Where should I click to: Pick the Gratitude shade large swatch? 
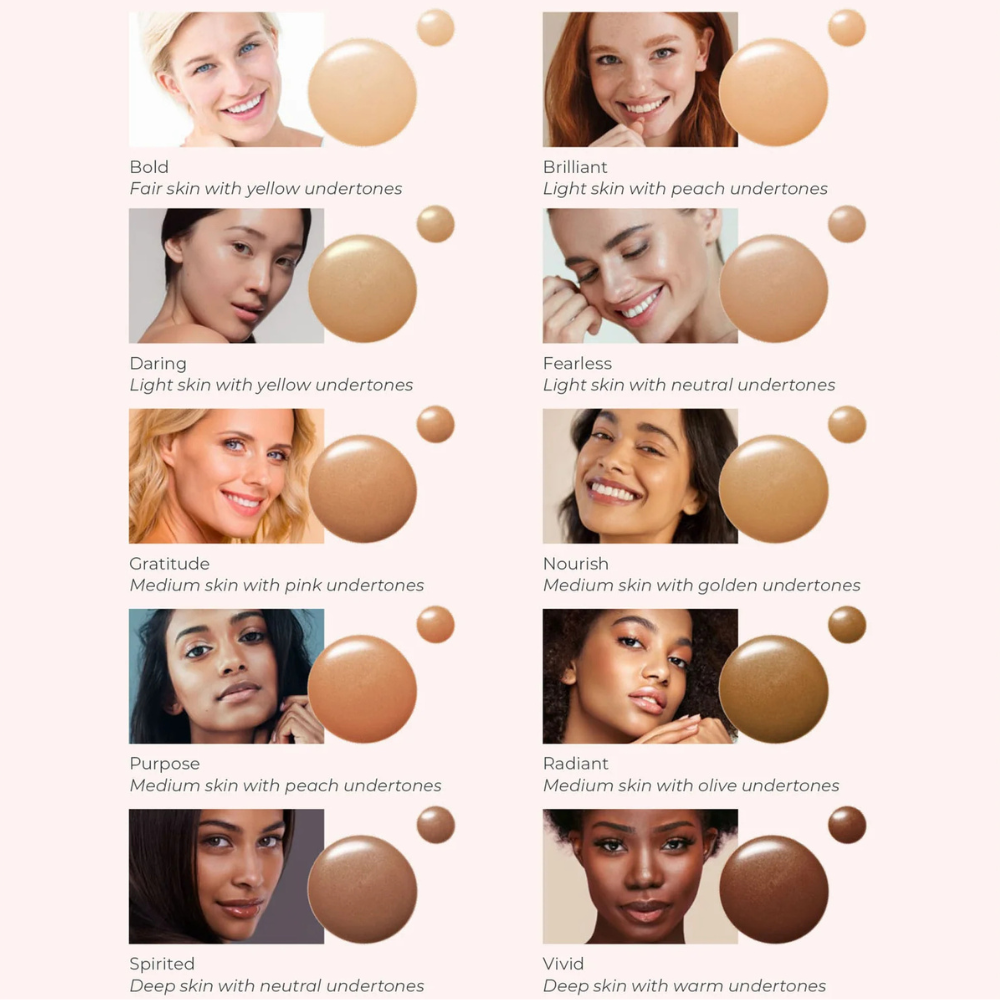point(362,489)
